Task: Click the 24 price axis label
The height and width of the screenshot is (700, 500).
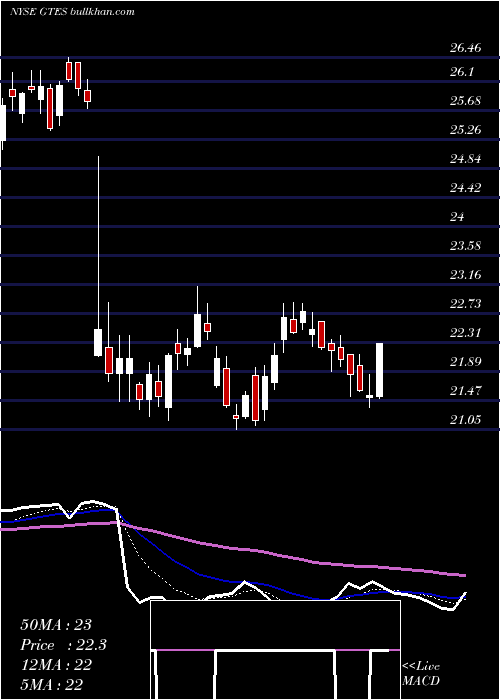Action: coord(458,217)
